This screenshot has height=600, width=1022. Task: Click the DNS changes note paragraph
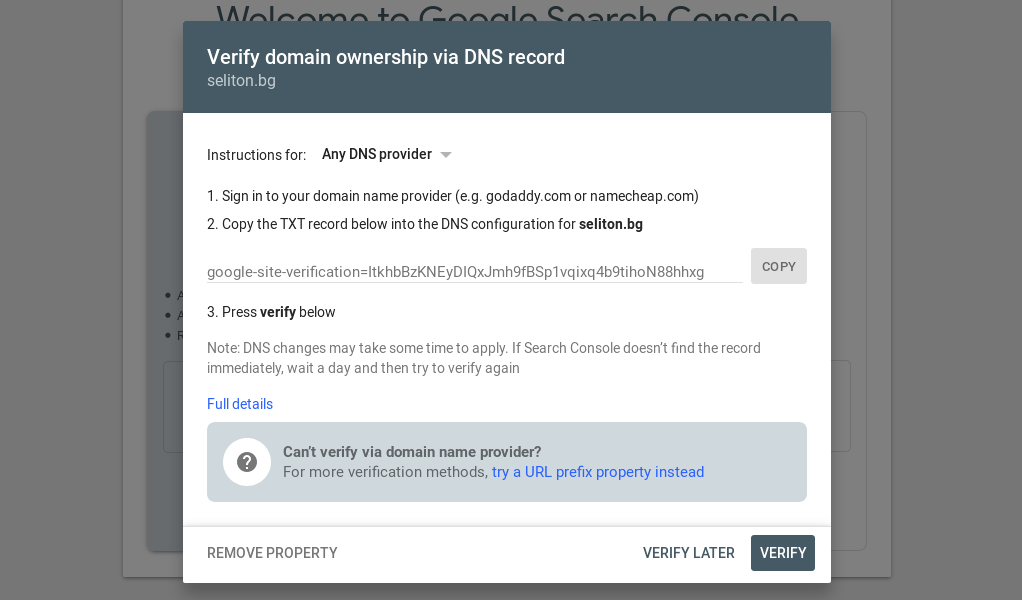click(484, 358)
